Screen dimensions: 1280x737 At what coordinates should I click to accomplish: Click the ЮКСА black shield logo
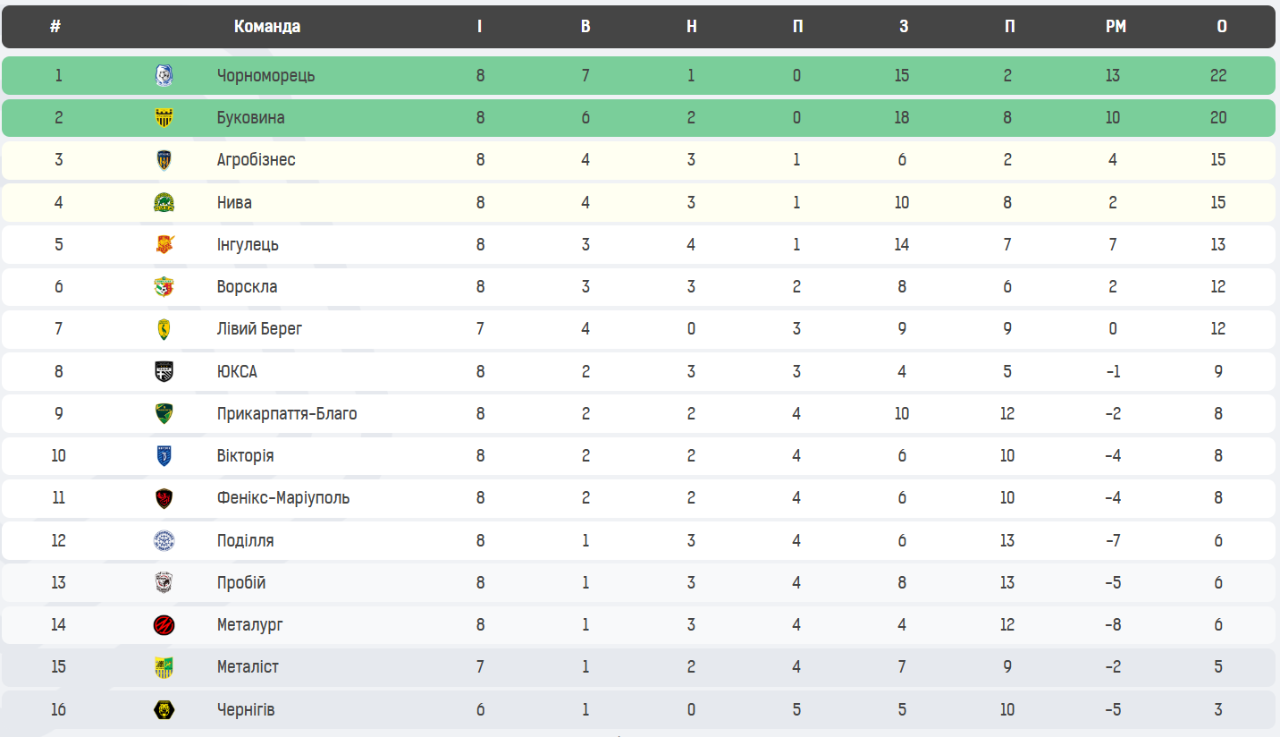[x=164, y=372]
